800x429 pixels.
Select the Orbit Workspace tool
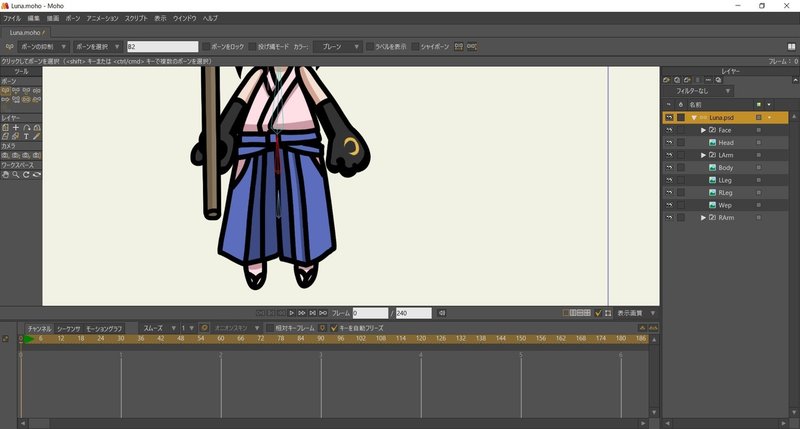(x=36, y=174)
